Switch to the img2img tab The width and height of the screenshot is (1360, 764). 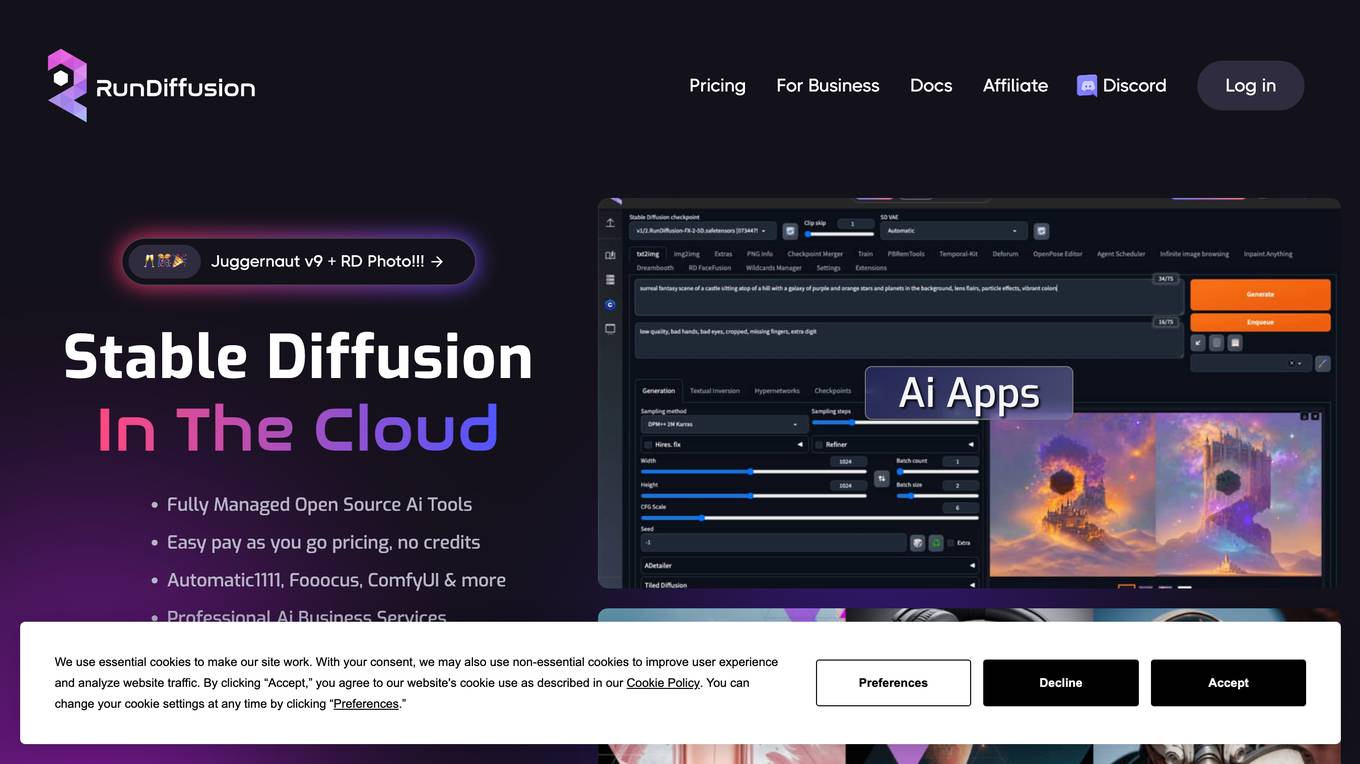[687, 254]
